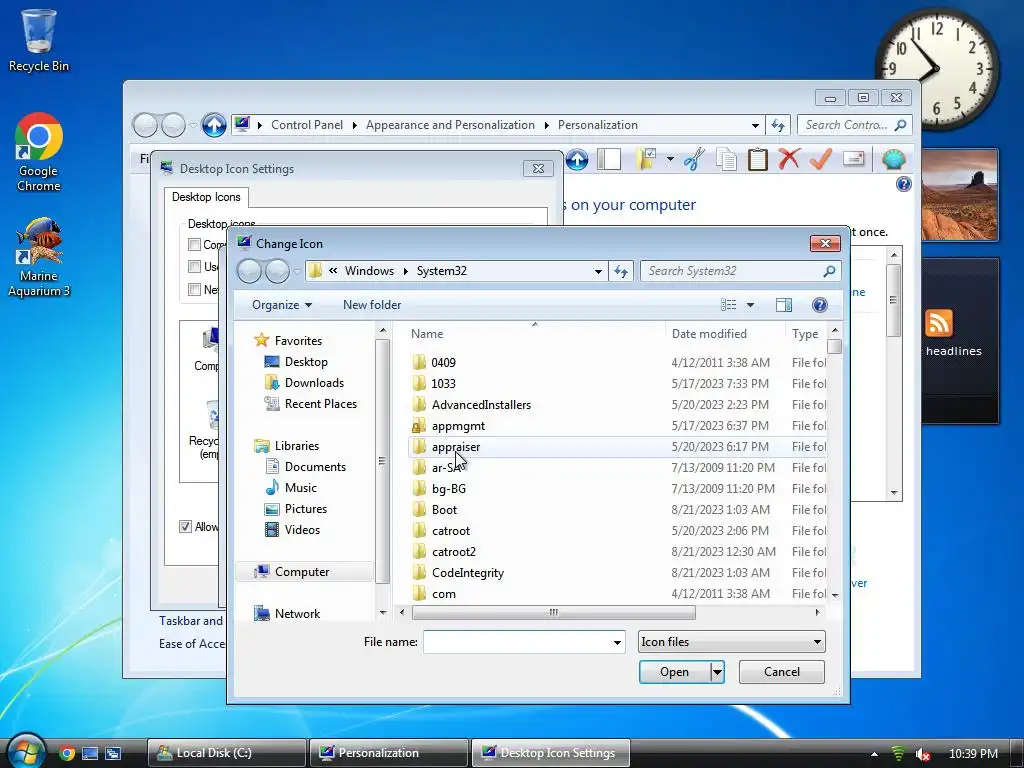1024x768 pixels.
Task: Open the Organize dropdown menu
Action: [281, 305]
